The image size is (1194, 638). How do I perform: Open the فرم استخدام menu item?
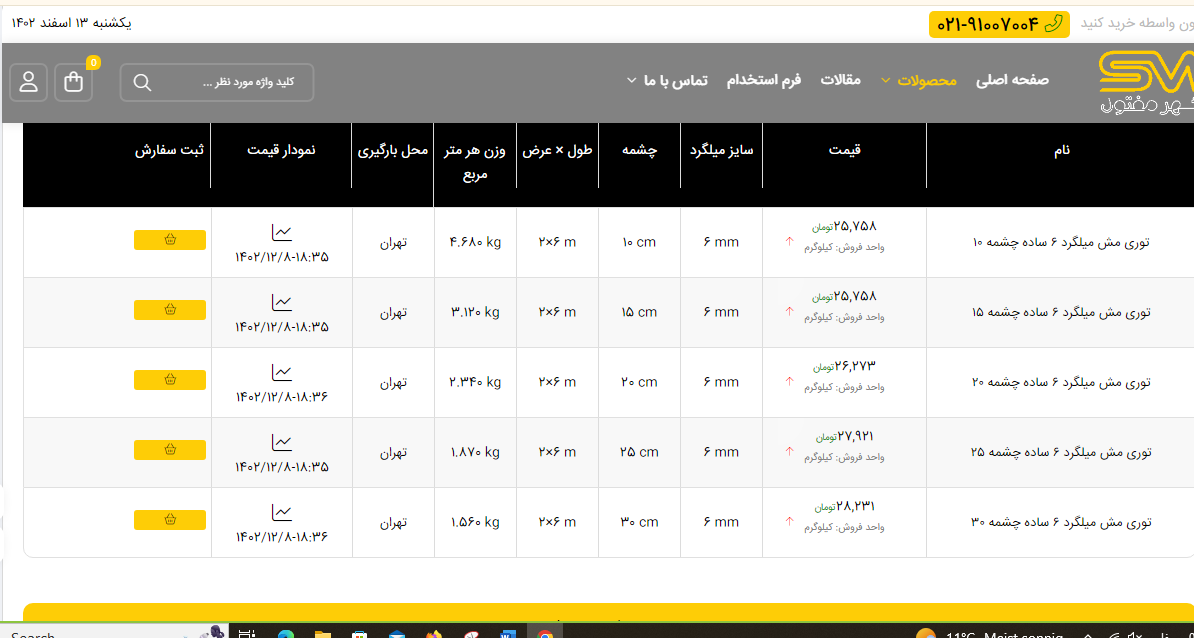(x=764, y=80)
